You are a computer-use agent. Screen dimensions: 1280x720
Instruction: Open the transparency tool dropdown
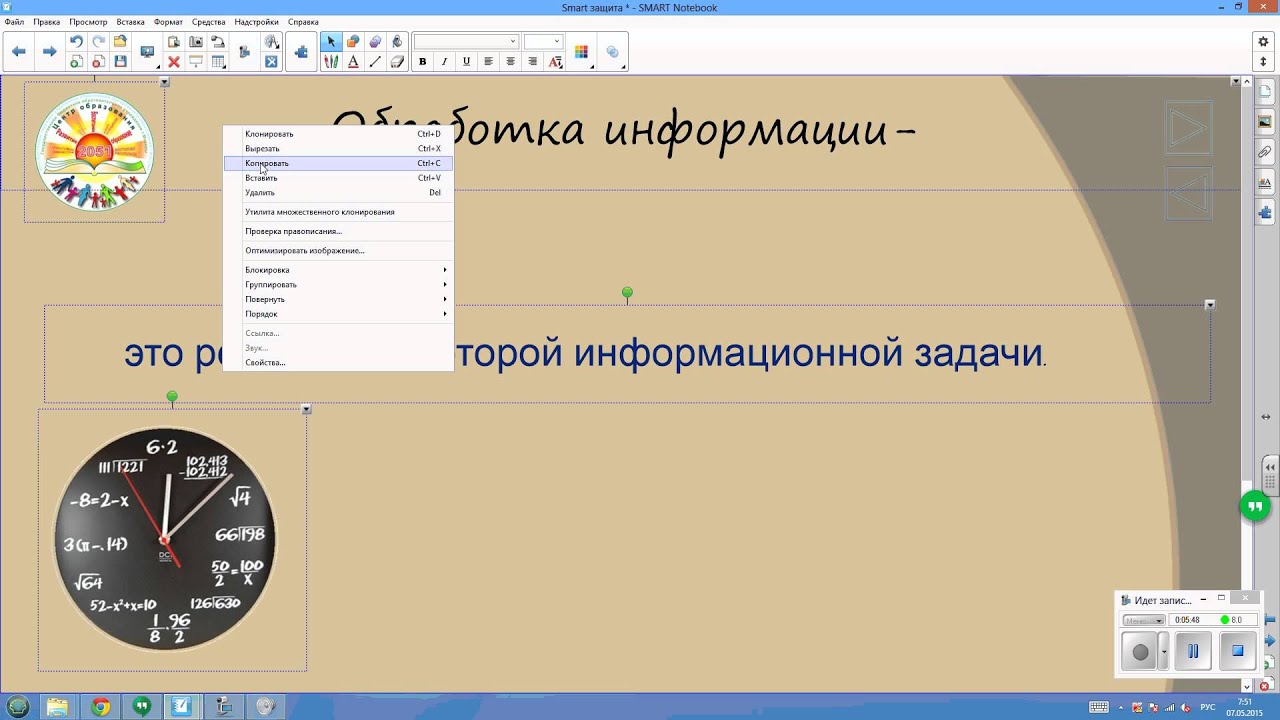point(613,52)
